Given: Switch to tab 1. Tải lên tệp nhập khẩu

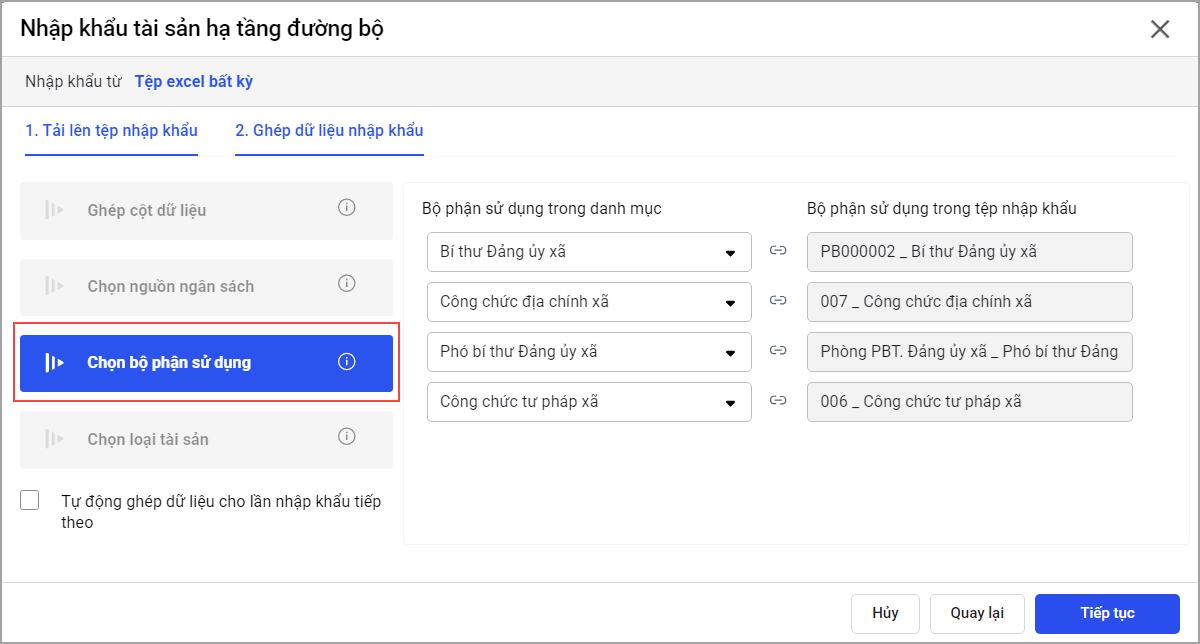Looking at the screenshot, I should pyautogui.click(x=112, y=131).
